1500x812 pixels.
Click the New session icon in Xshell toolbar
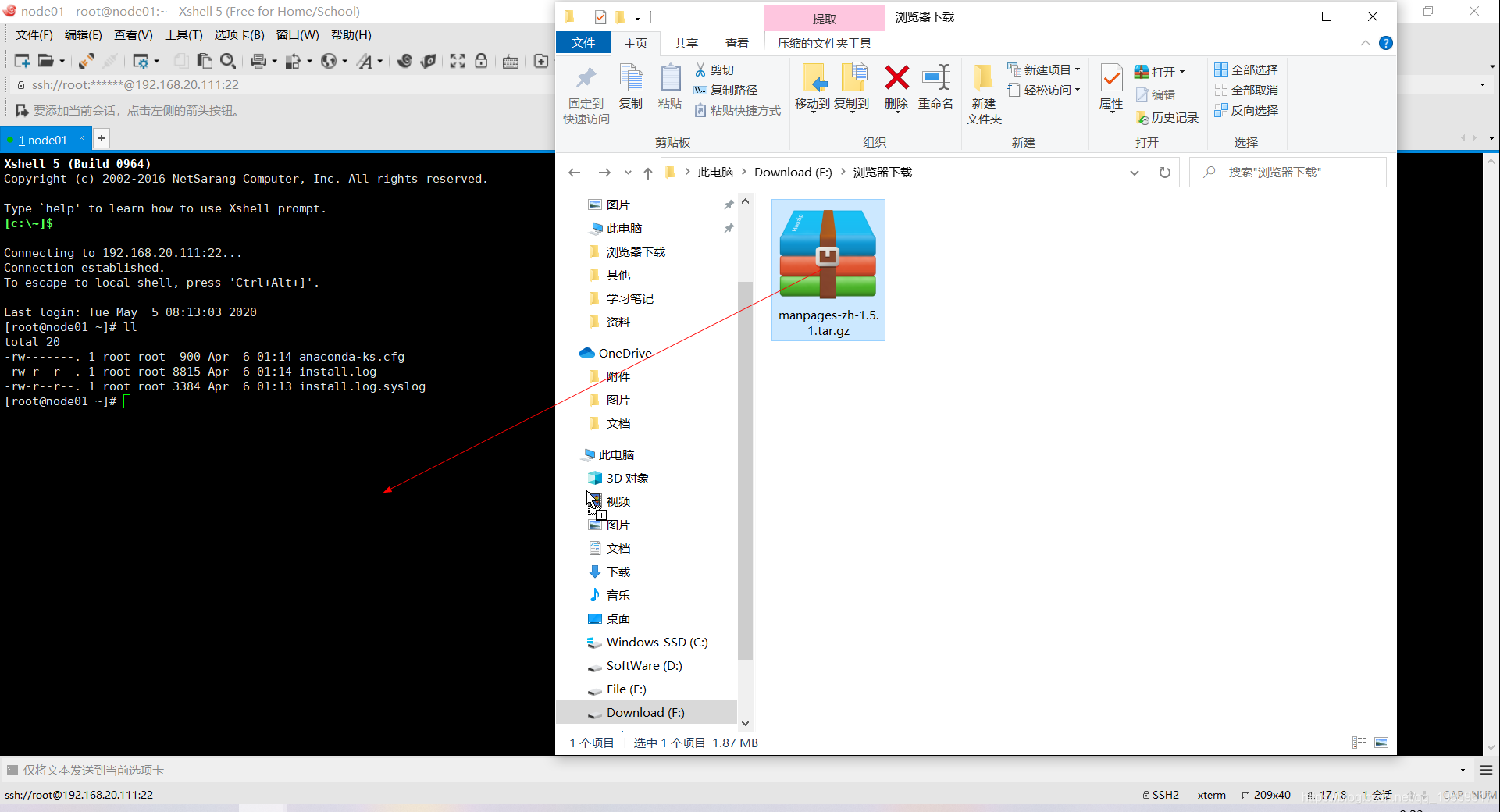[x=22, y=61]
